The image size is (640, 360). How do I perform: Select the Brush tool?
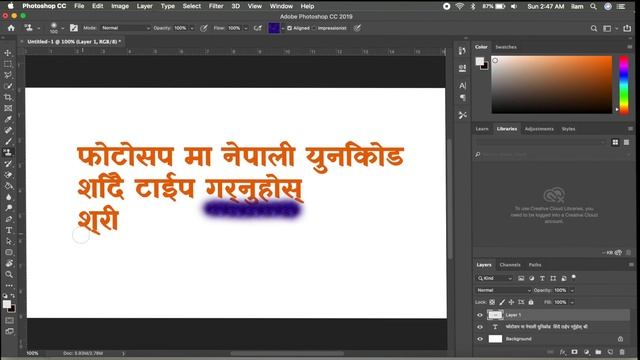coord(8,141)
